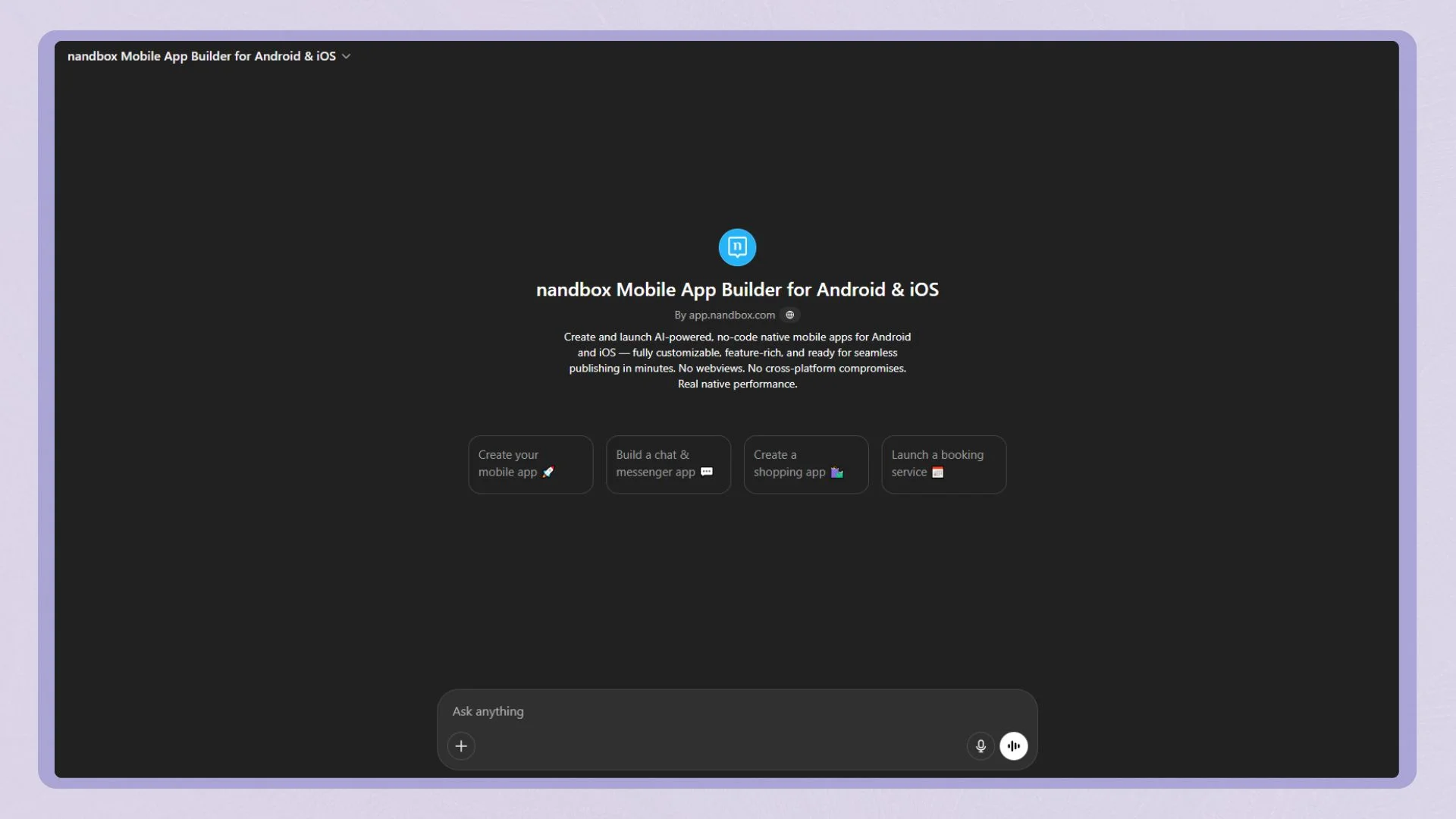Click the description paragraph about native apps
Viewport: 1456px width, 819px height.
[x=737, y=360]
